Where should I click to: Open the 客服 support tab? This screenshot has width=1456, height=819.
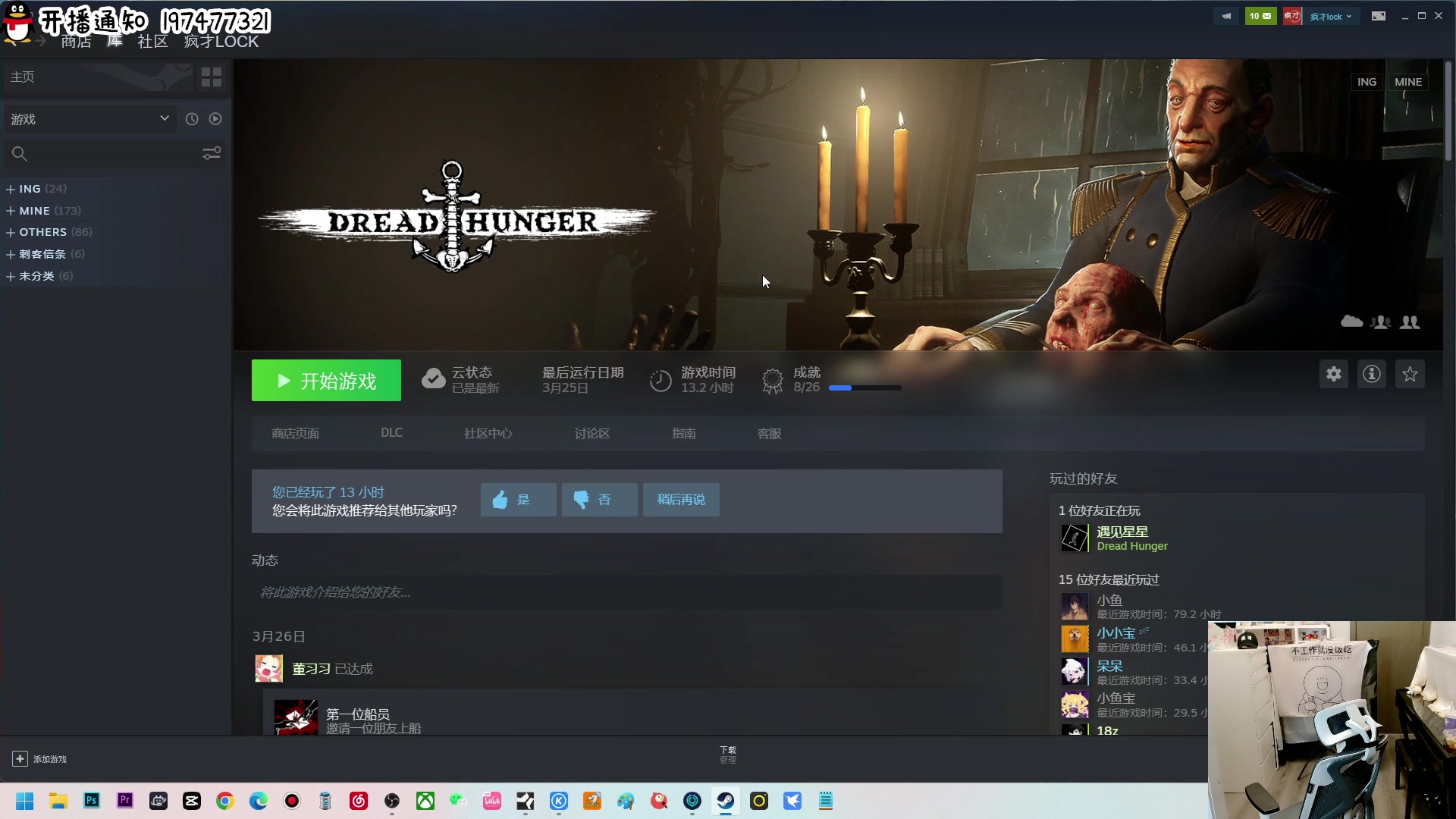(x=769, y=434)
